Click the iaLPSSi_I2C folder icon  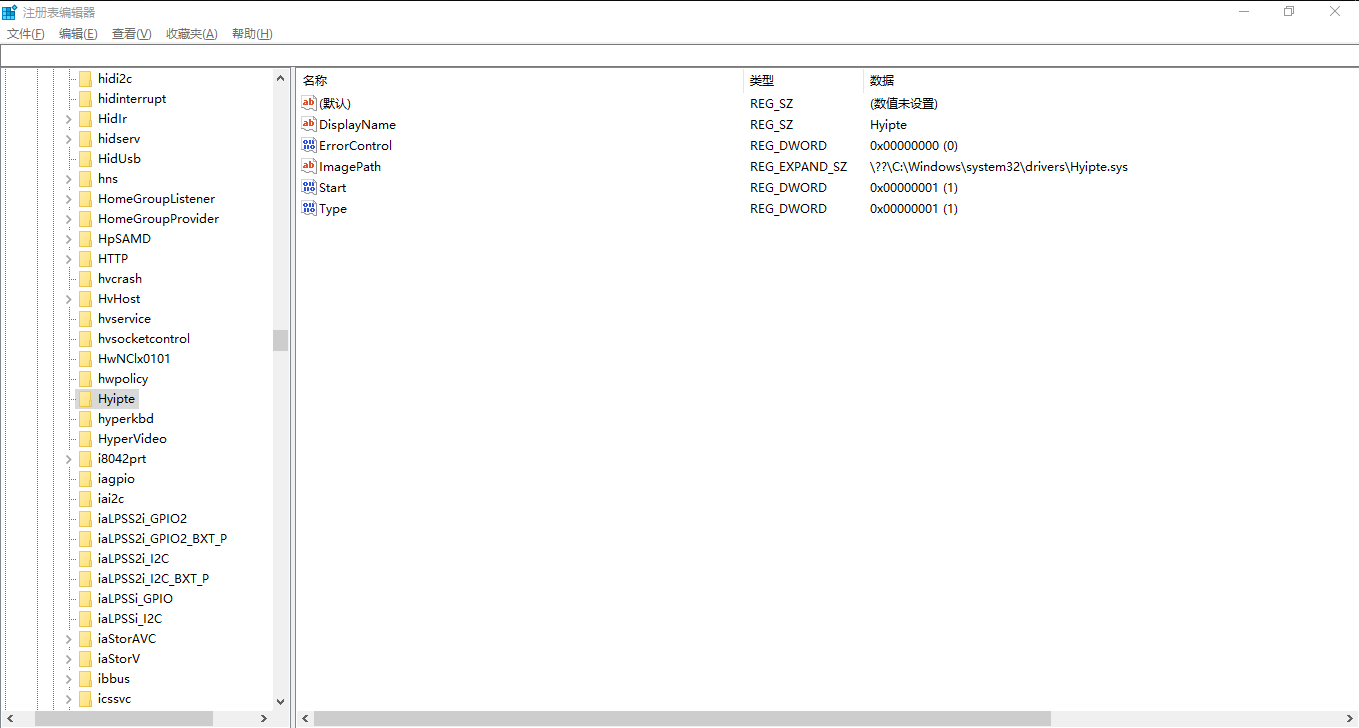(x=85, y=618)
